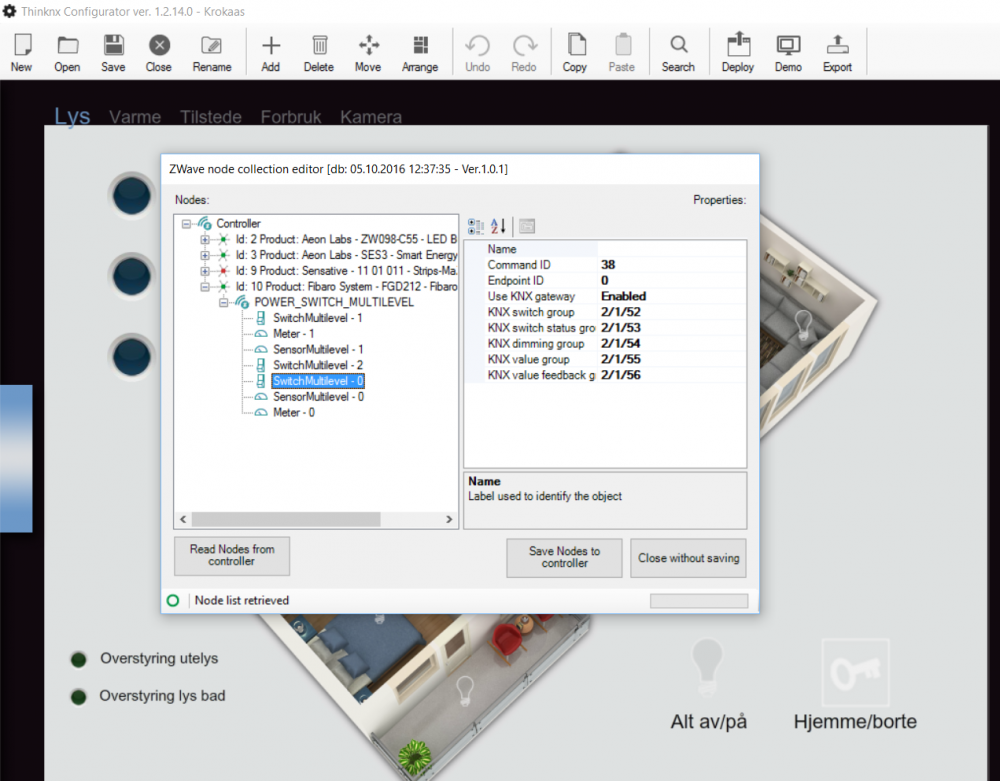Select the Arrange tool icon

(420, 46)
